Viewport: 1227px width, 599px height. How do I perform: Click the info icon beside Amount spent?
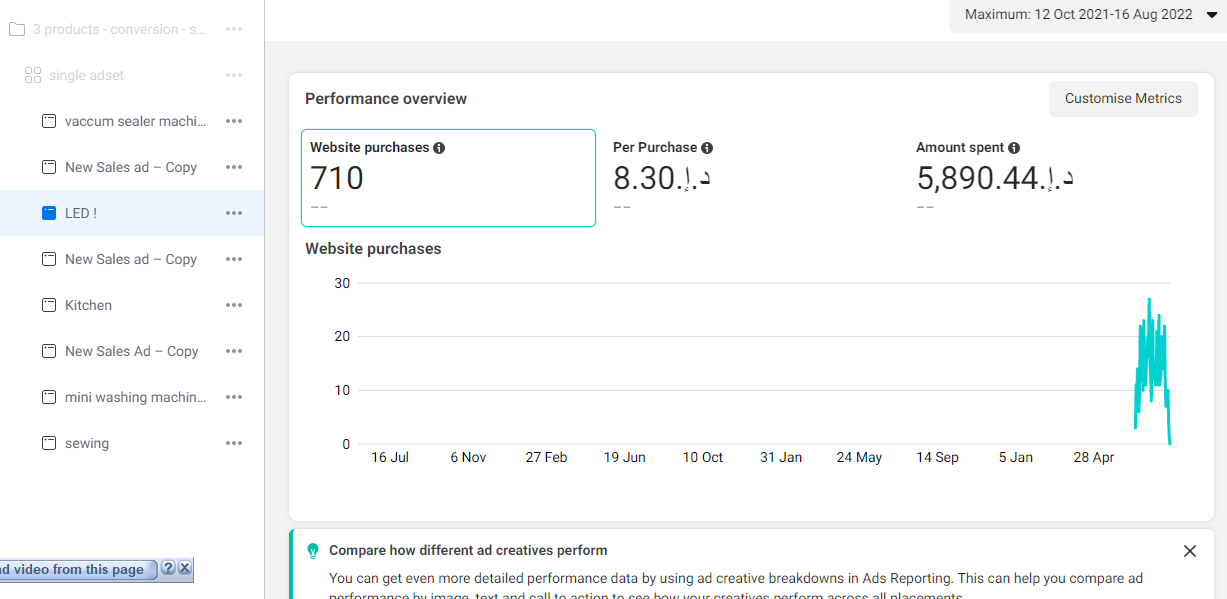[1014, 148]
